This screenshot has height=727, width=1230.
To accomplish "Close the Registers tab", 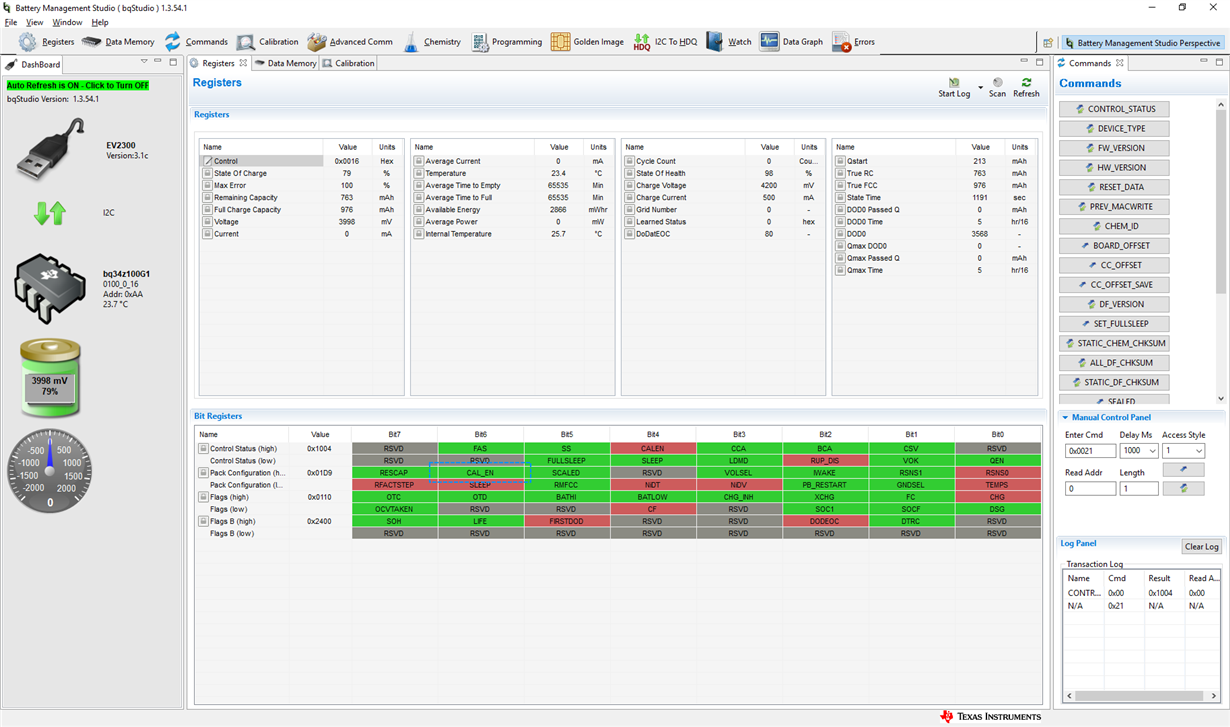I will tap(243, 63).
